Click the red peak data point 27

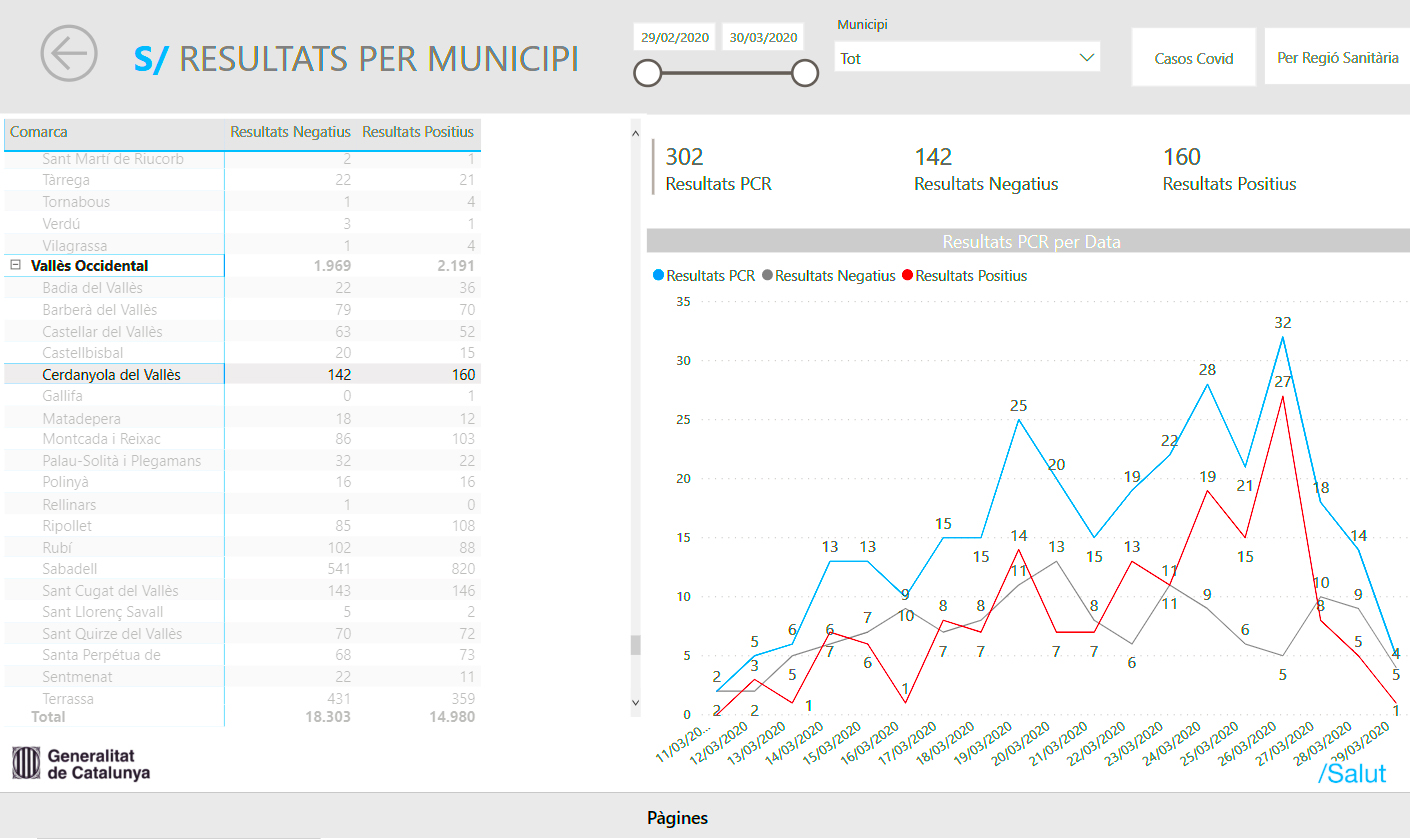coord(1283,396)
